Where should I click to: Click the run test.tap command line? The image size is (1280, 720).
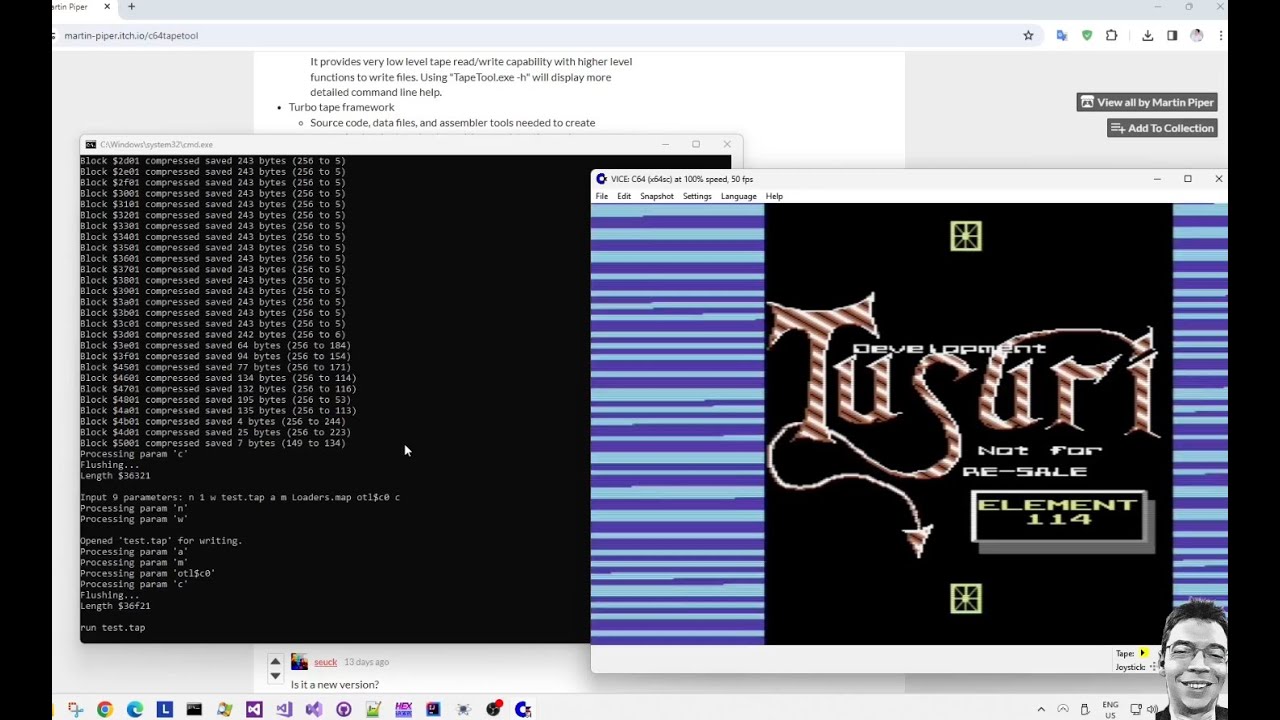(x=113, y=627)
